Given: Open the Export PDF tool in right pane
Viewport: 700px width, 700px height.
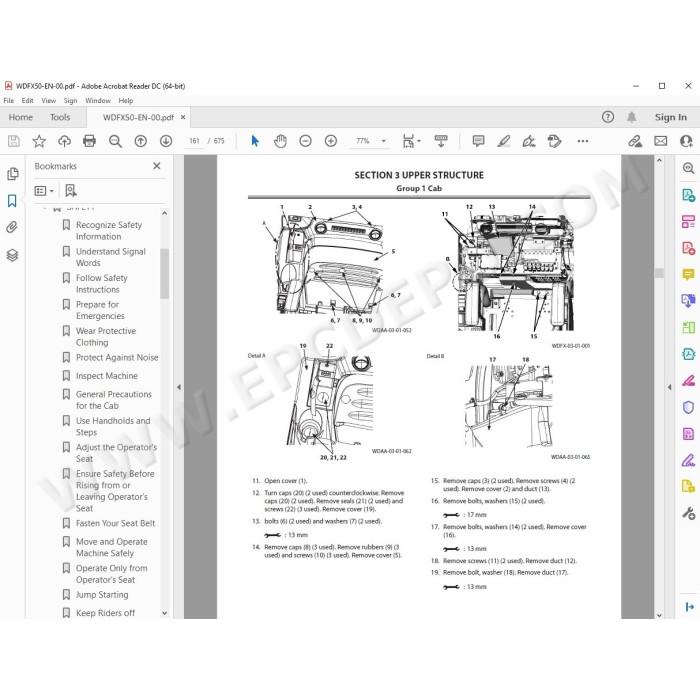Looking at the screenshot, I should pos(688,195).
